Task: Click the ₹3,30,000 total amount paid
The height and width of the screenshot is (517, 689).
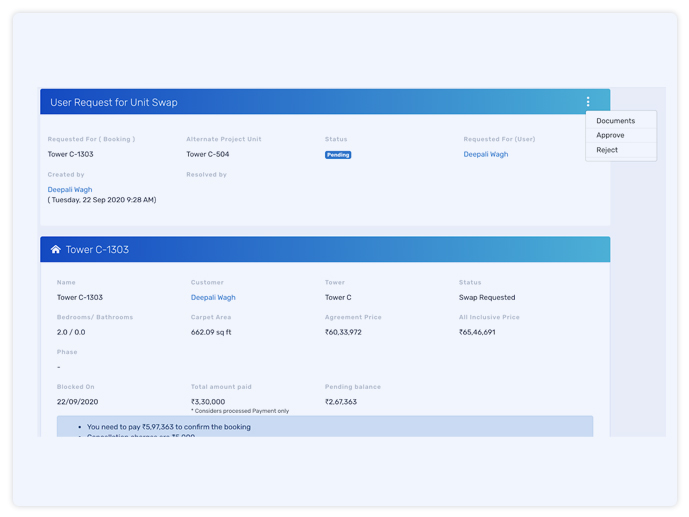Action: click(x=208, y=402)
